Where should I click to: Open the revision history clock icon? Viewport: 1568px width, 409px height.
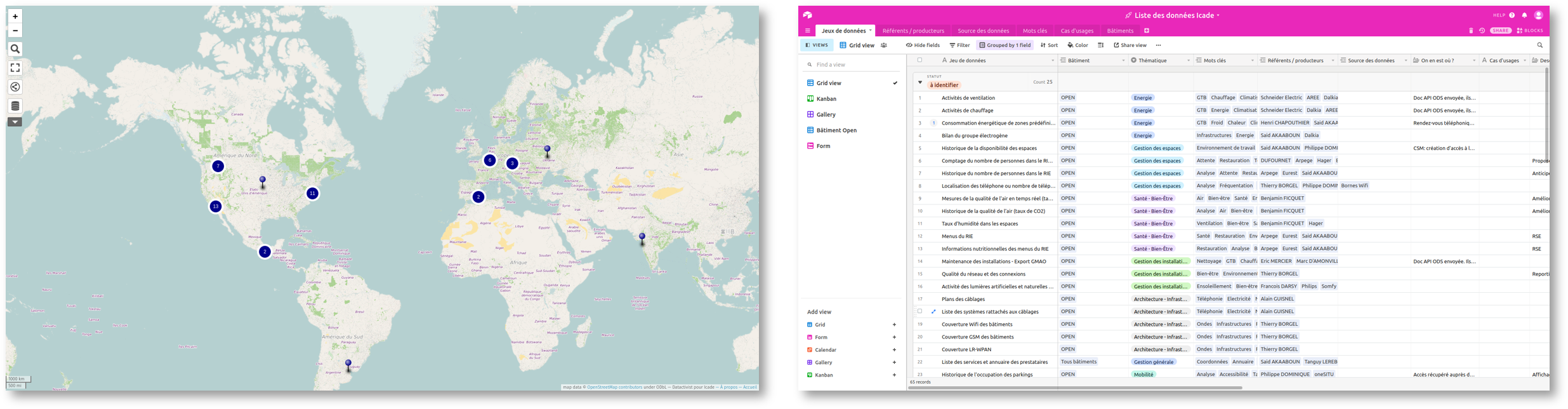(x=1482, y=30)
